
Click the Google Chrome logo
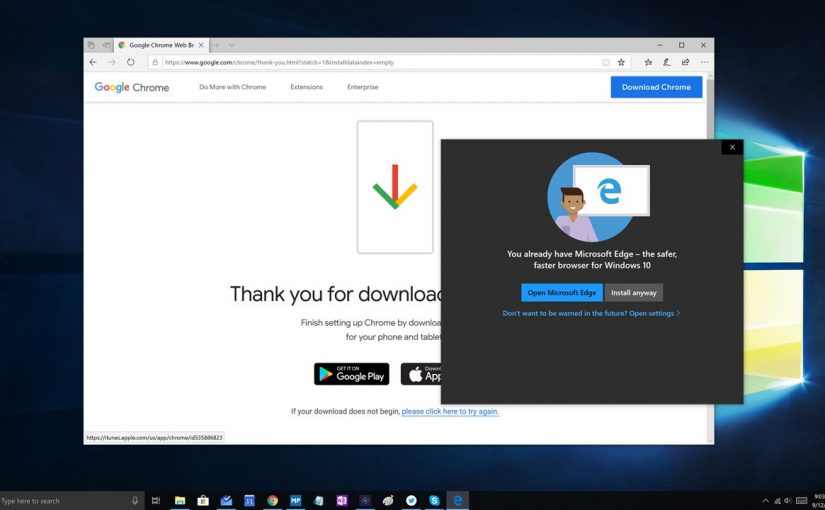[132, 87]
